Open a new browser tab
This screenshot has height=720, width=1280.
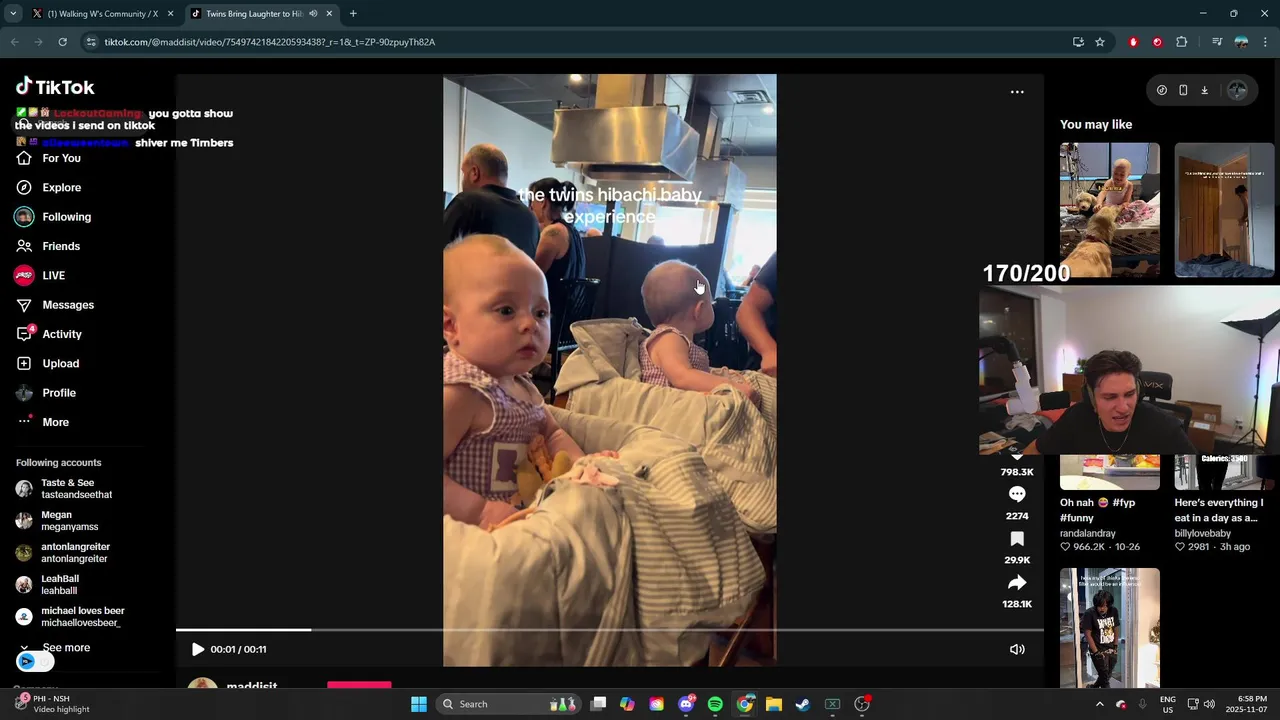click(353, 14)
